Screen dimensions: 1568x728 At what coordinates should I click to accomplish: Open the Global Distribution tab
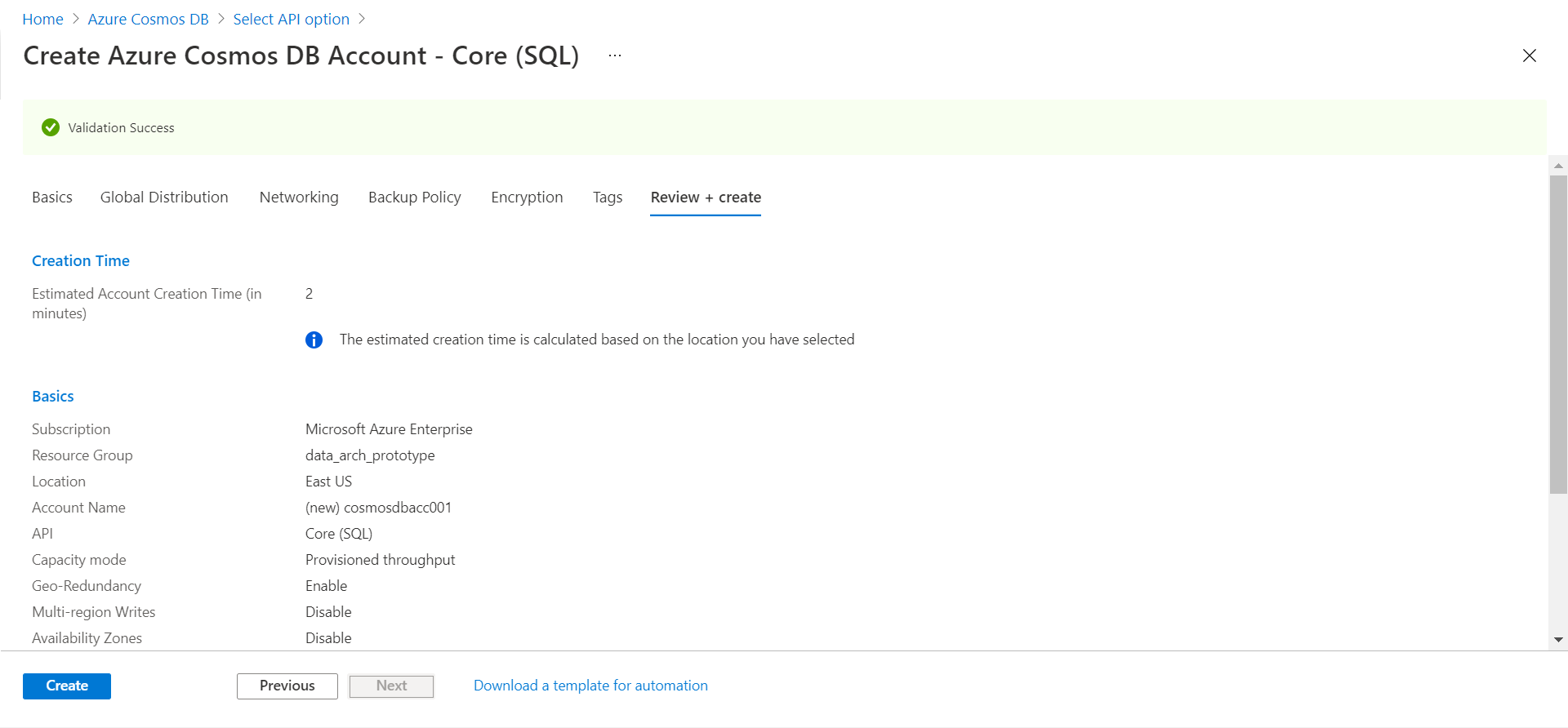click(164, 198)
